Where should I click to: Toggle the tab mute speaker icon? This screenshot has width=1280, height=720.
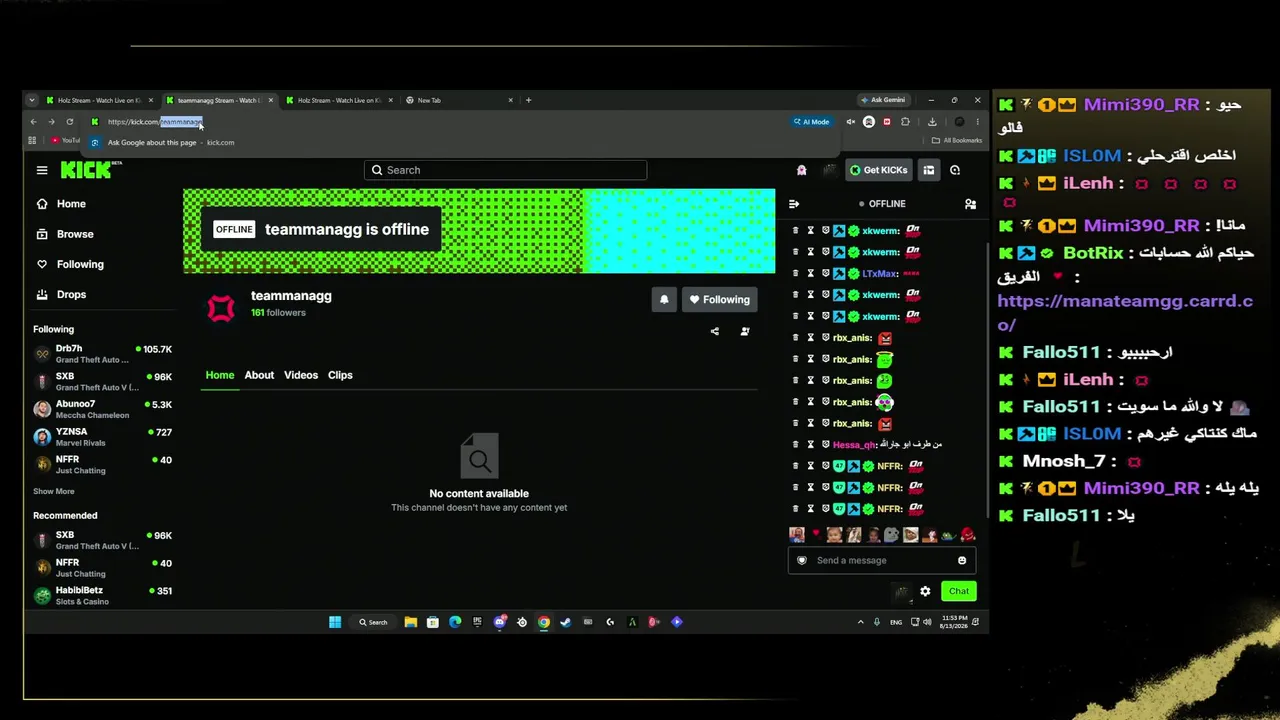pyautogui.click(x=850, y=122)
